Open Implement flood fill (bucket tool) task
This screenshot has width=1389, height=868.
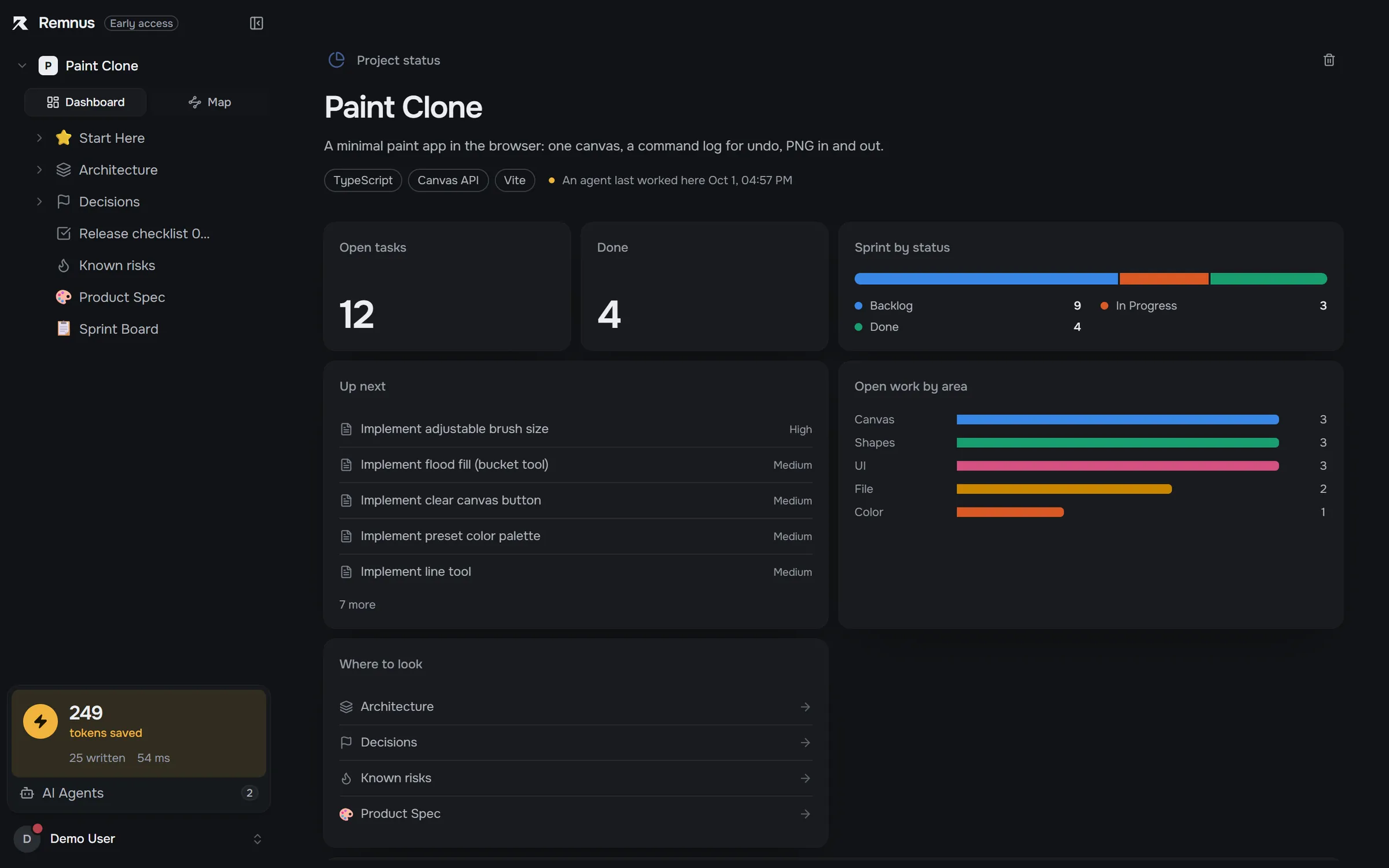576,465
